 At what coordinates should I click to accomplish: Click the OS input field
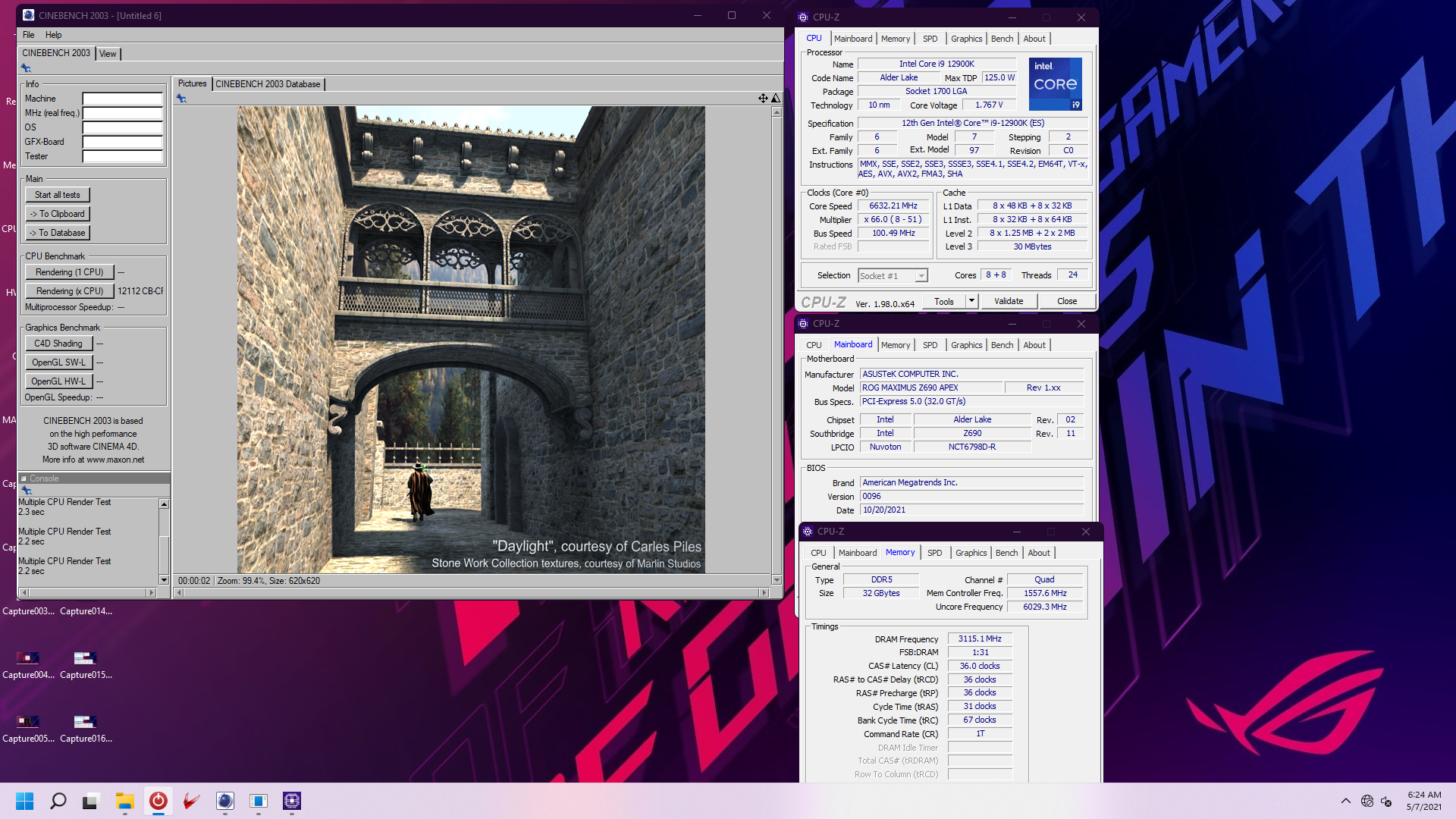point(122,127)
